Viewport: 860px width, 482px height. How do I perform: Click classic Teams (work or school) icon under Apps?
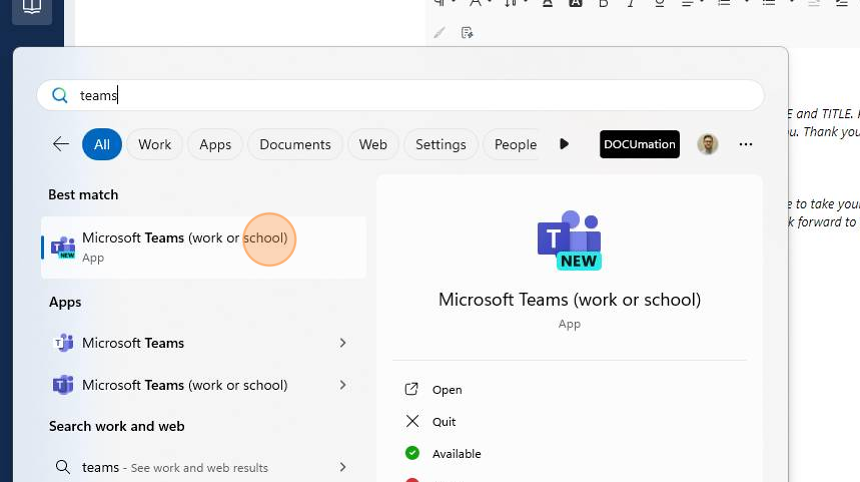63,385
